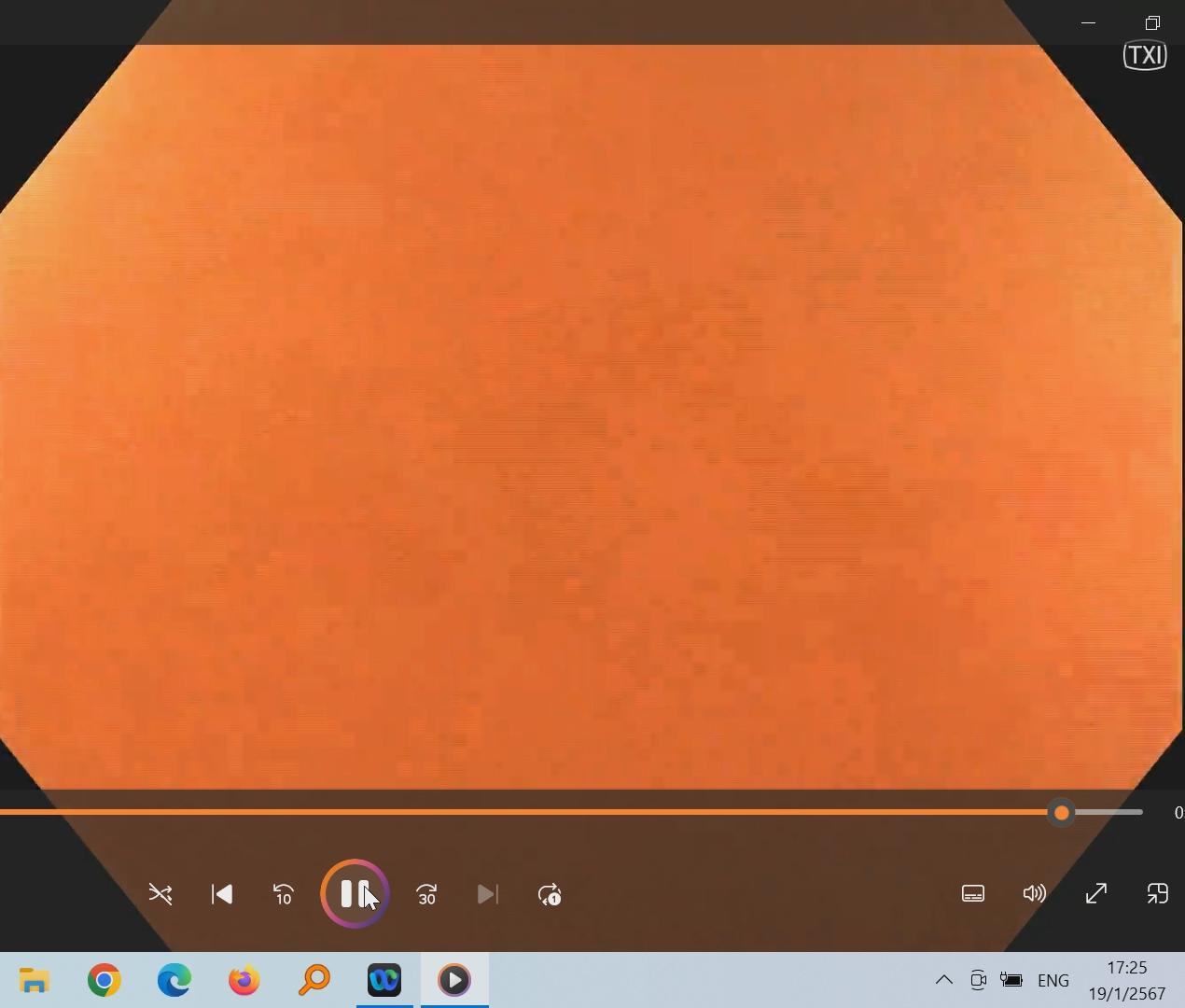Viewport: 1185px width, 1008px height.
Task: Show hidden system tray icons
Action: pos(943,980)
